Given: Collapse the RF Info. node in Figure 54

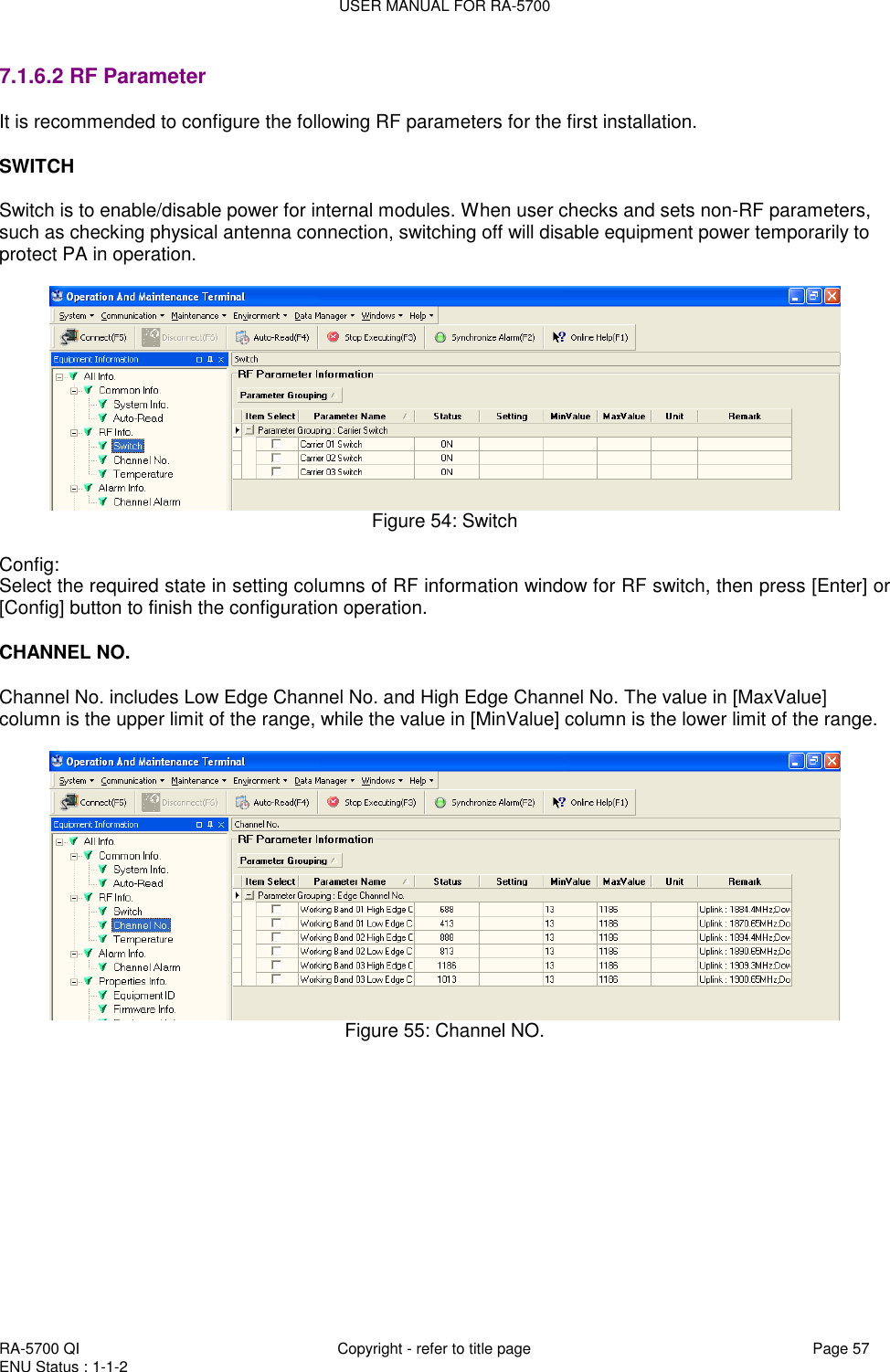Looking at the screenshot, I should point(74,432).
